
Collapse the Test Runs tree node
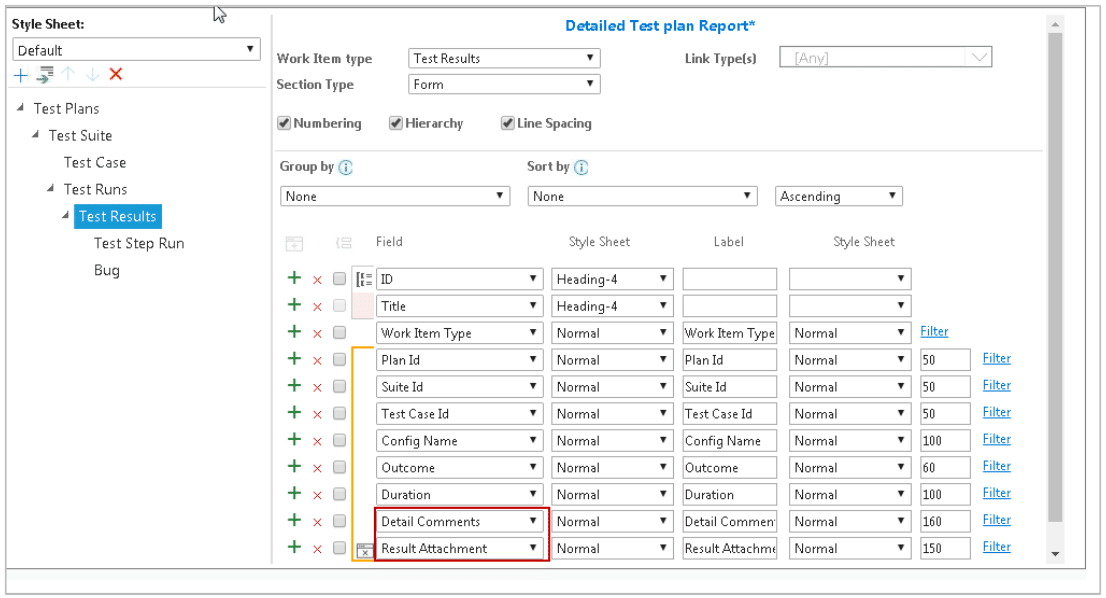tap(48, 189)
